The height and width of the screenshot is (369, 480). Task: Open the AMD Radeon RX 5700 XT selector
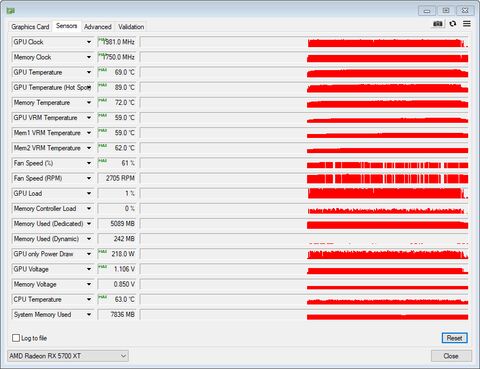pyautogui.click(x=68, y=356)
